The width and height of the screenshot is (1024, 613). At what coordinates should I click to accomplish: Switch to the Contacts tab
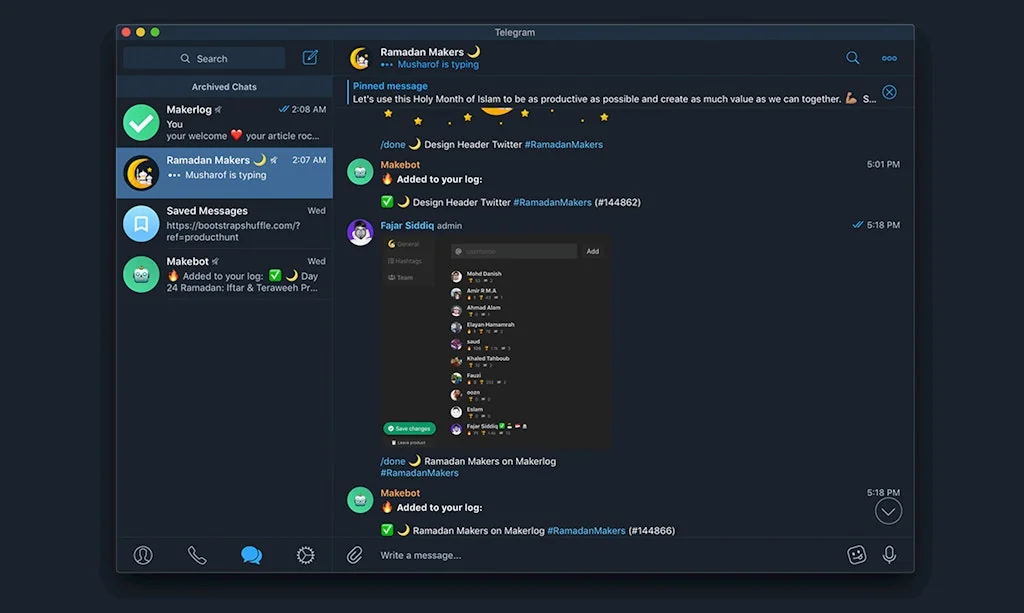(x=143, y=555)
